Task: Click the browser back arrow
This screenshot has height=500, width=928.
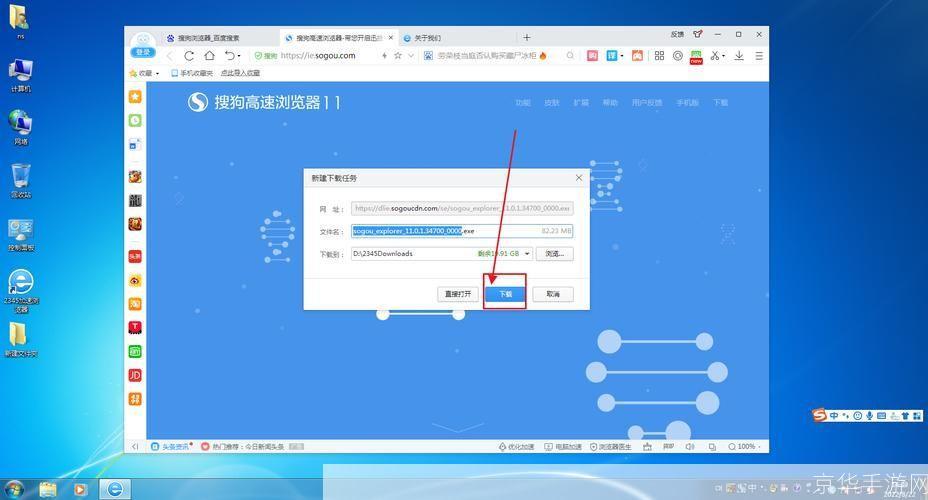Action: 170,56
